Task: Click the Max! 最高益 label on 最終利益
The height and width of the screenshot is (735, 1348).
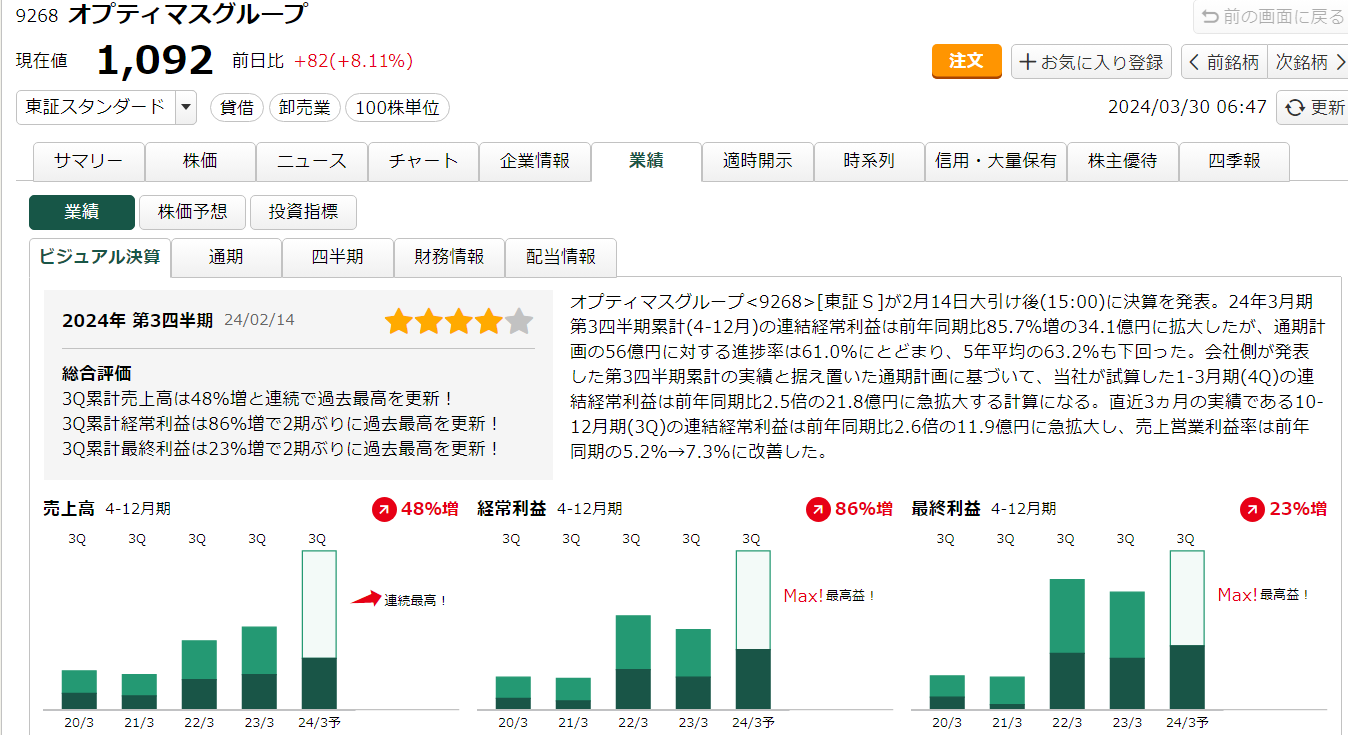Action: click(x=1263, y=595)
